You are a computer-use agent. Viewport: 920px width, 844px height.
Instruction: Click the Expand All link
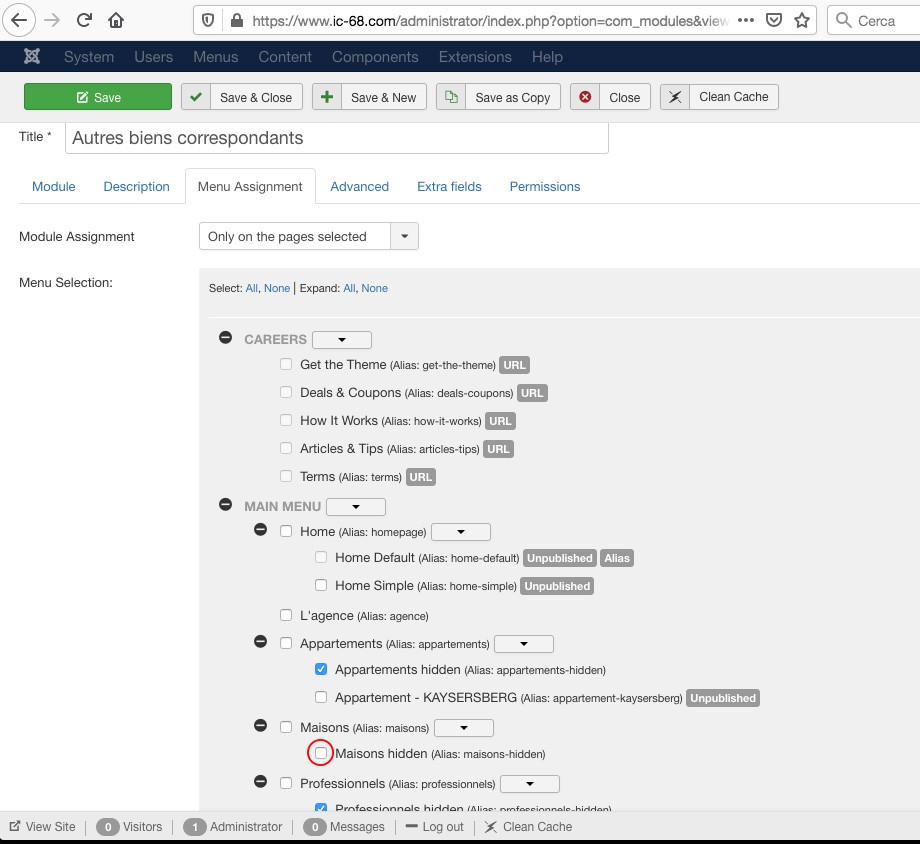click(x=349, y=288)
